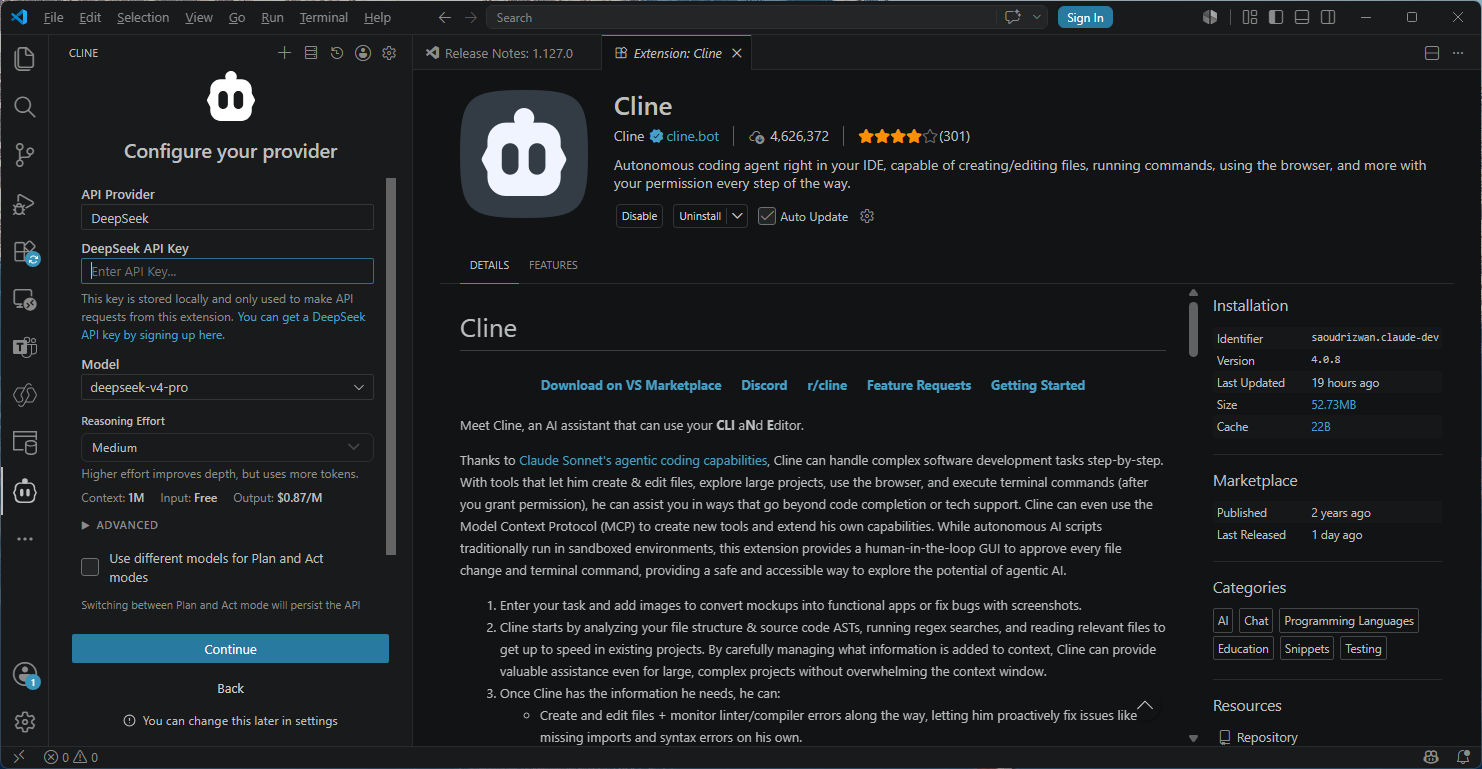Toggle the bottom panel visibility

[1302, 17]
